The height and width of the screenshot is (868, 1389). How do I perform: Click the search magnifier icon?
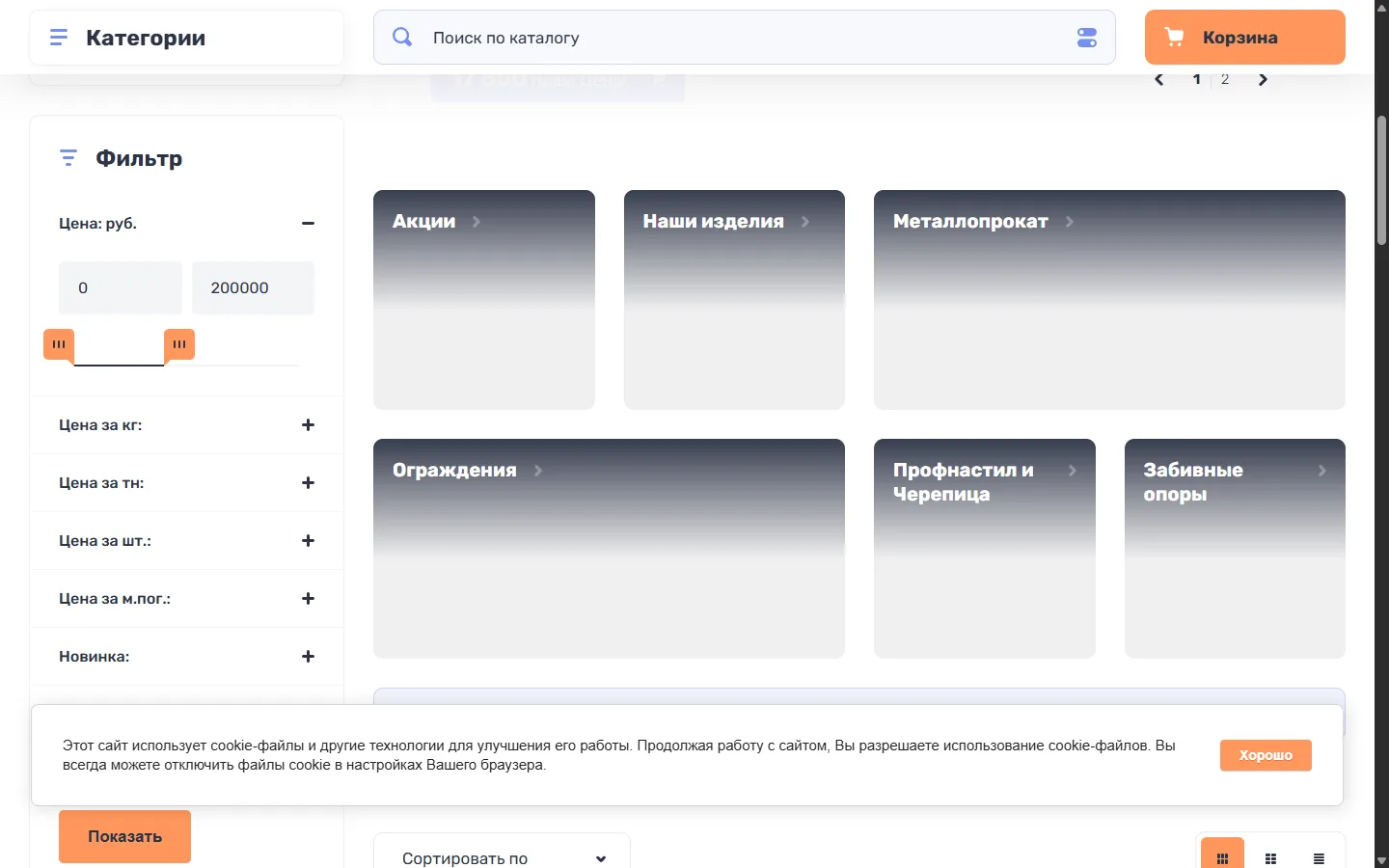click(x=402, y=37)
